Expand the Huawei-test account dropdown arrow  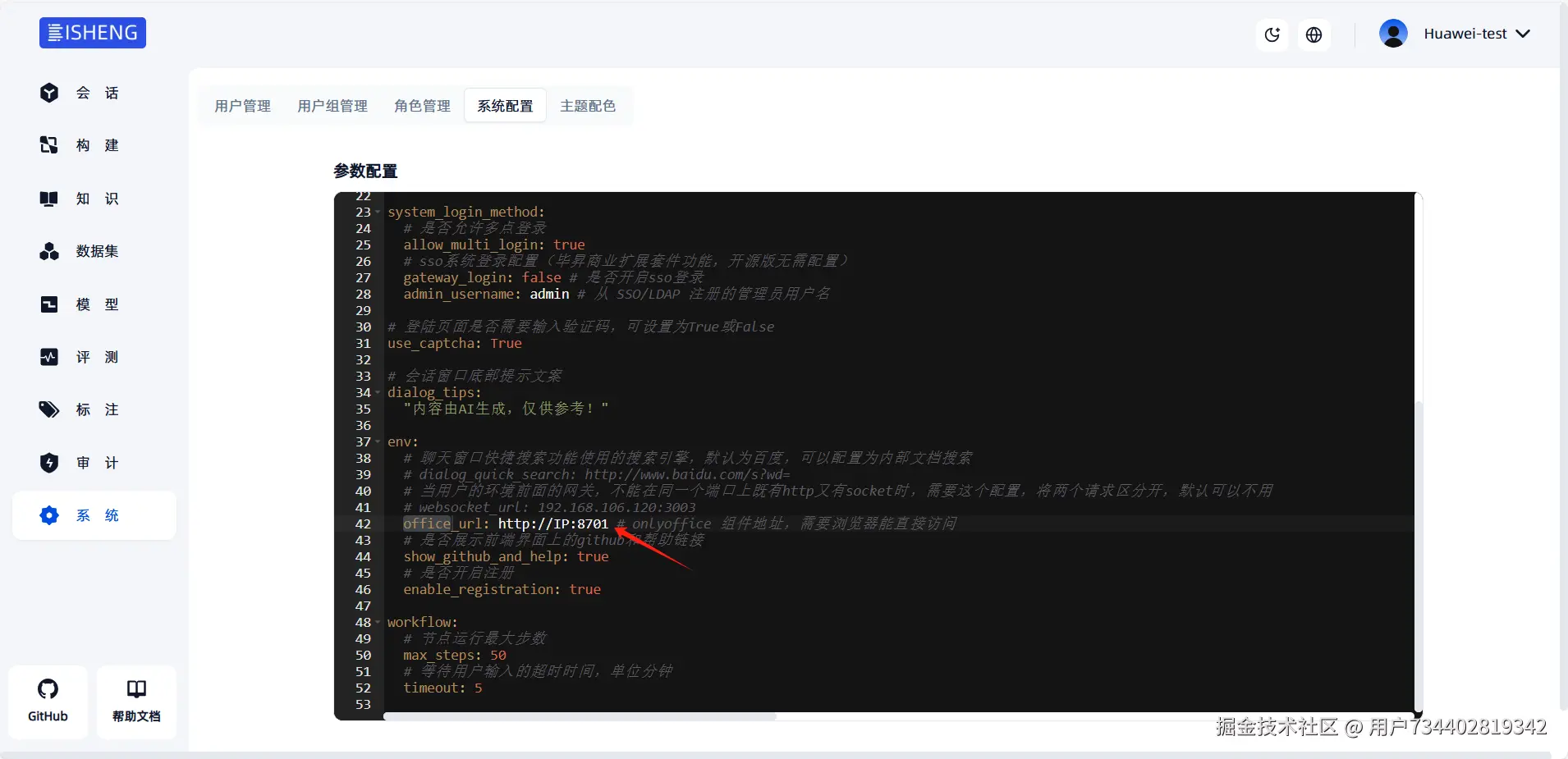[x=1523, y=34]
